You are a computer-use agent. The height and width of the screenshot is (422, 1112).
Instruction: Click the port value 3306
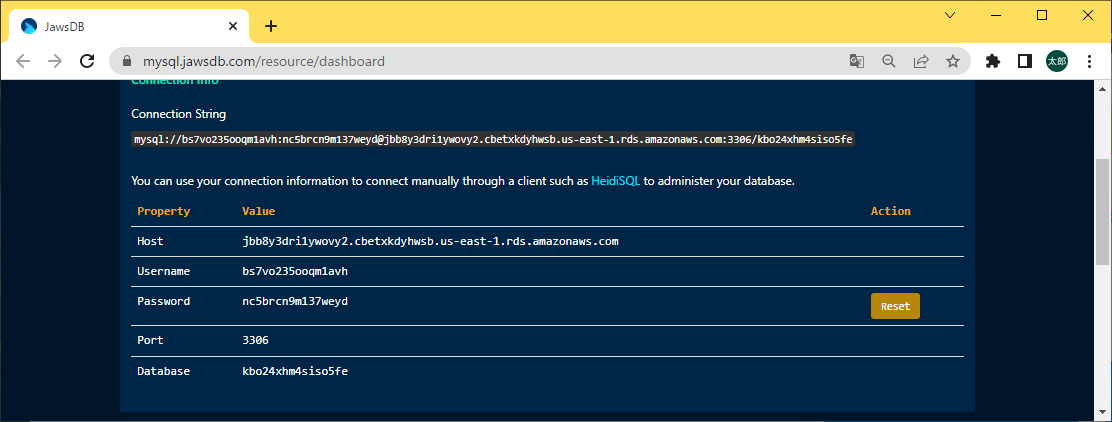coord(255,340)
